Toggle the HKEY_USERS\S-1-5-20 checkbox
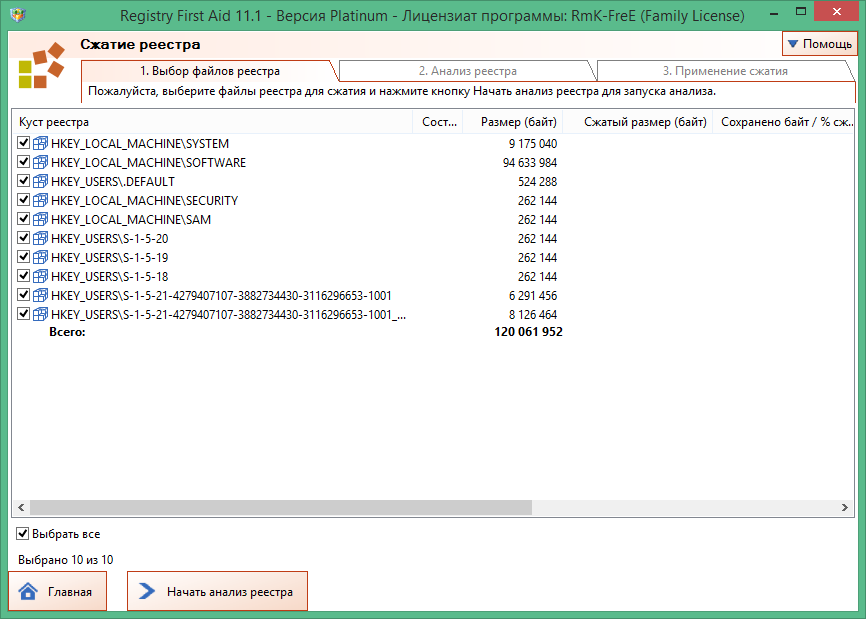The image size is (866, 619). (23, 238)
